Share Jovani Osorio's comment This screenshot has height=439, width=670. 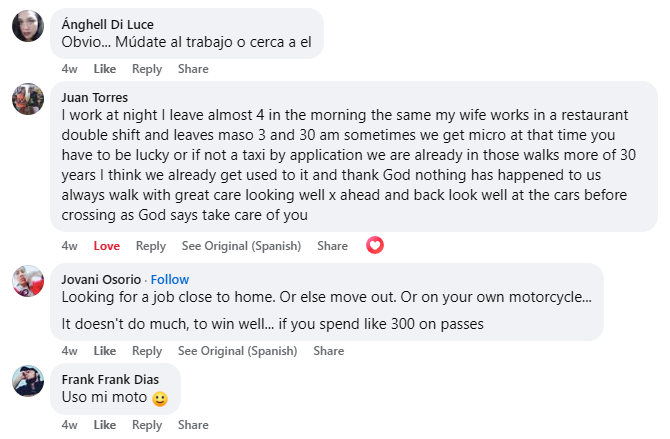[x=329, y=351]
